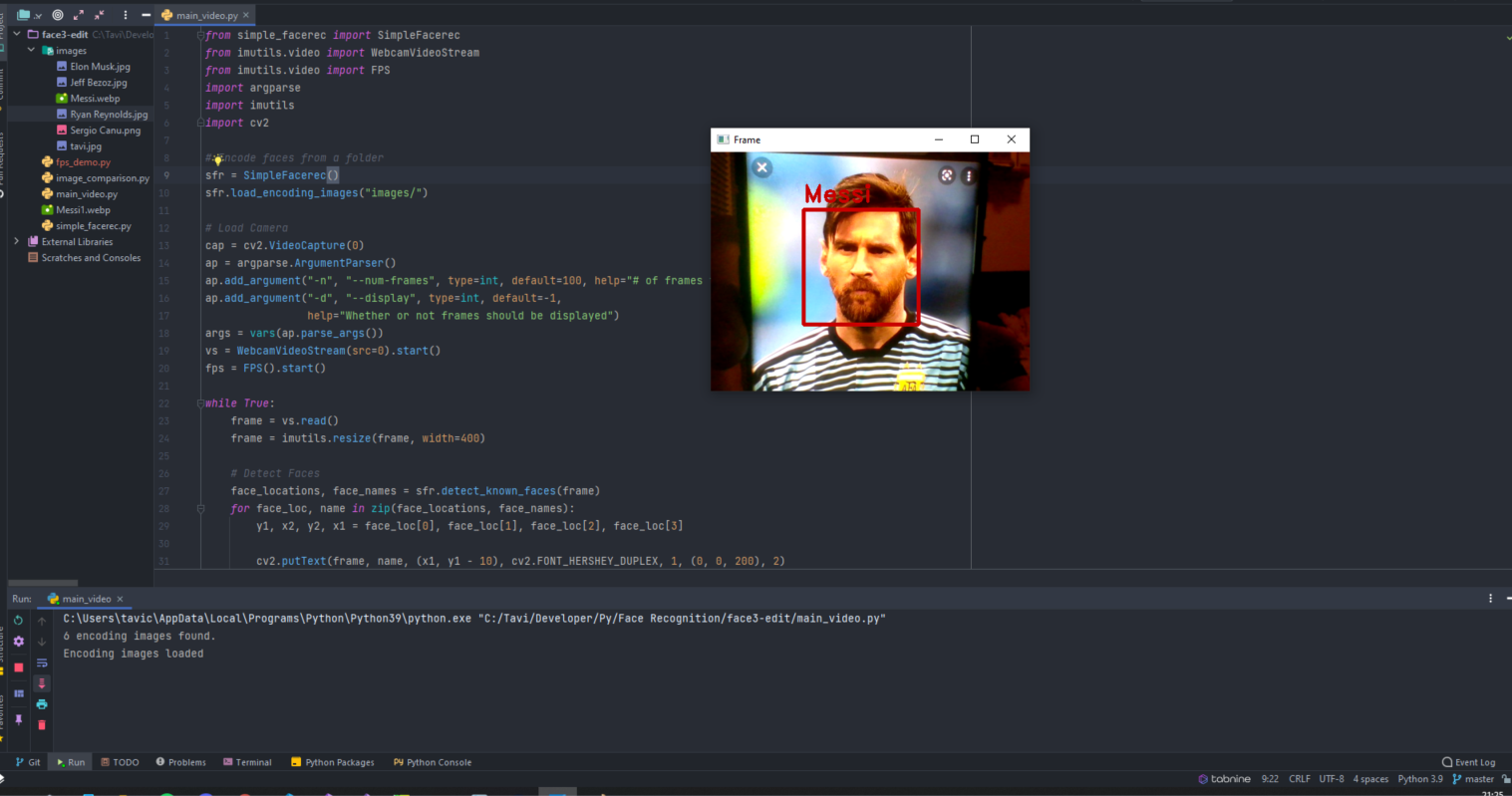
Task: Select the main_video.py editor tab
Action: pyautogui.click(x=206, y=15)
